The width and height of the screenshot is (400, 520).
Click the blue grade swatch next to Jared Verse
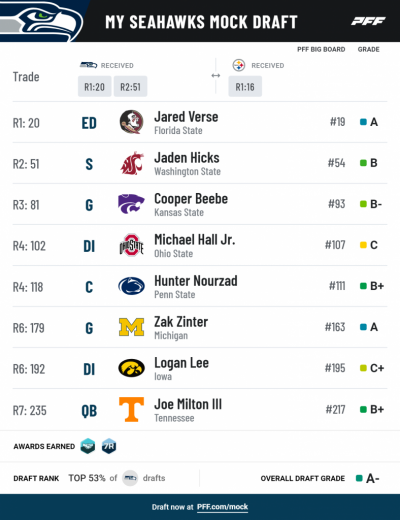click(x=363, y=122)
